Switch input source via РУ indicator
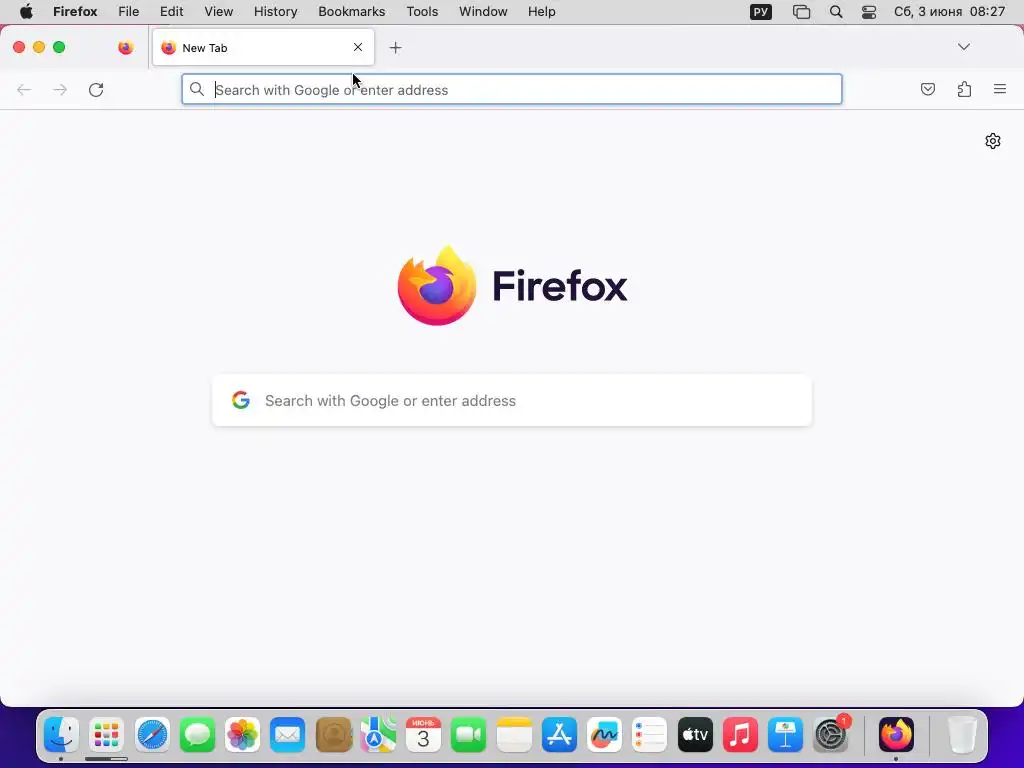The width and height of the screenshot is (1024, 768). click(761, 12)
